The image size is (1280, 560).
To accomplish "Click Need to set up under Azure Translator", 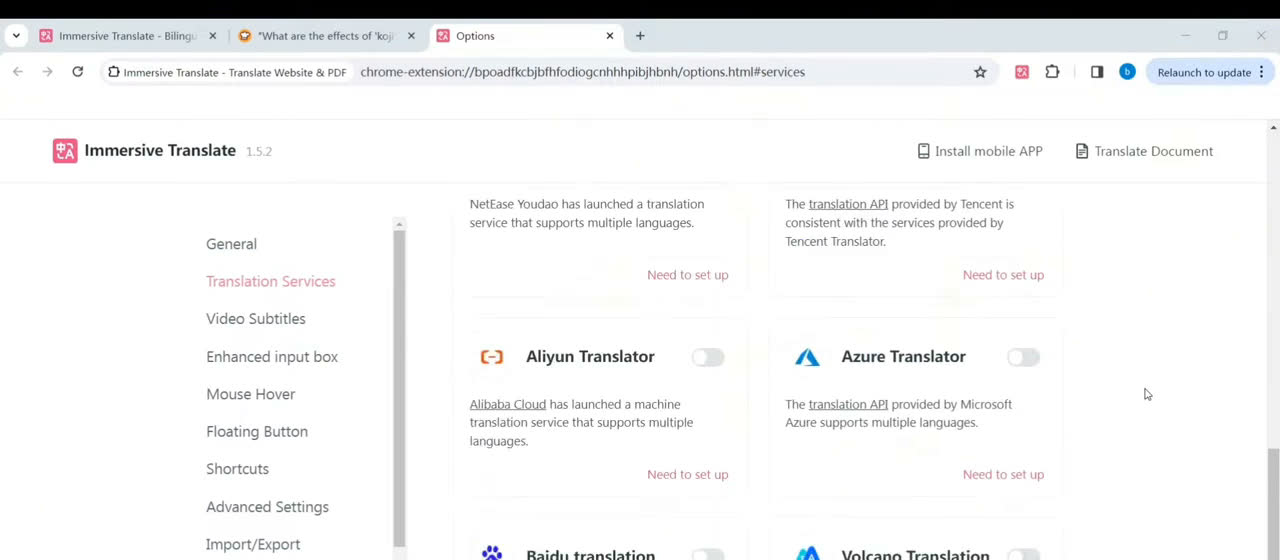I will click(x=1003, y=475).
